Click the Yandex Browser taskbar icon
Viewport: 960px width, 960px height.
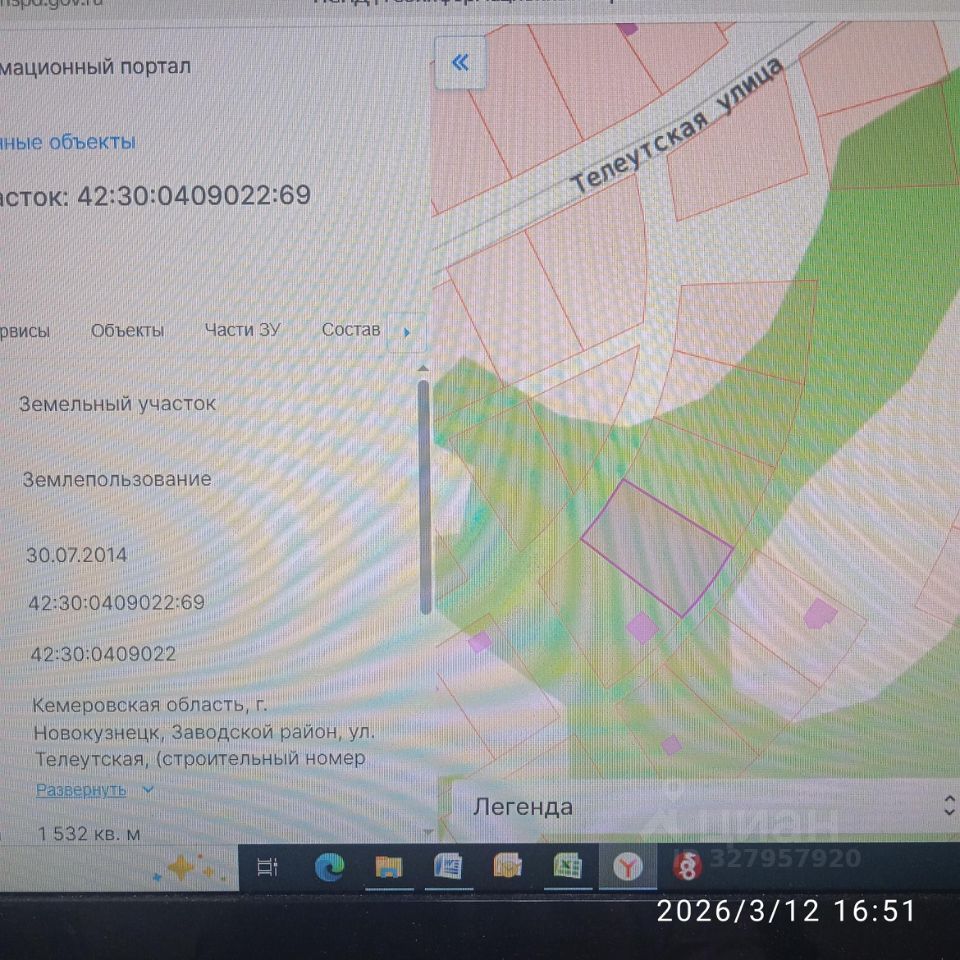(628, 867)
